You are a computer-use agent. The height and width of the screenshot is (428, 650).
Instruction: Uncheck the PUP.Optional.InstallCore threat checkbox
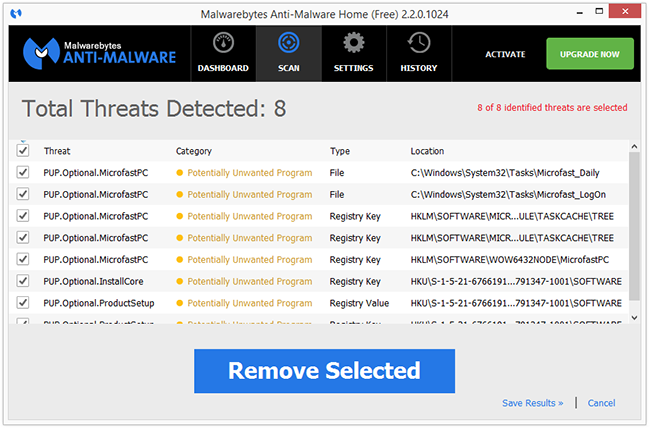pos(23,280)
